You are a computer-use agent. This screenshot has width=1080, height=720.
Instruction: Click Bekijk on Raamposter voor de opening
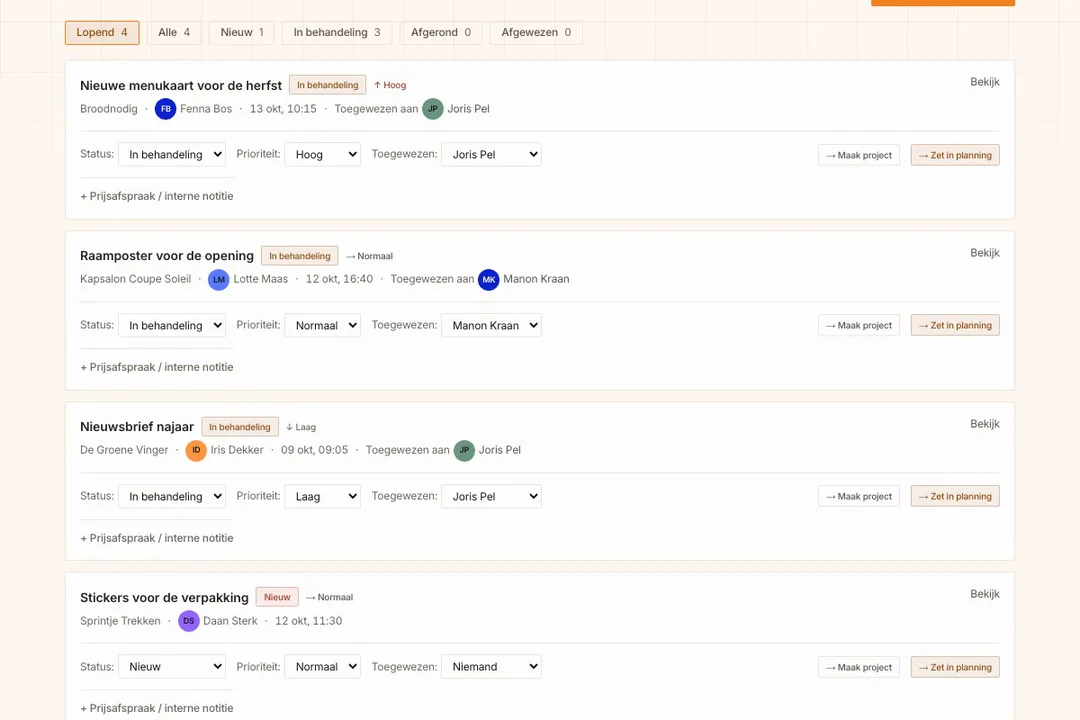click(x=985, y=253)
